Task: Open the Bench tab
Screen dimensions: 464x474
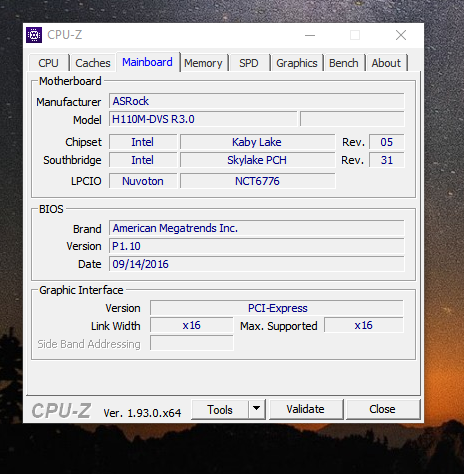Action: (344, 63)
